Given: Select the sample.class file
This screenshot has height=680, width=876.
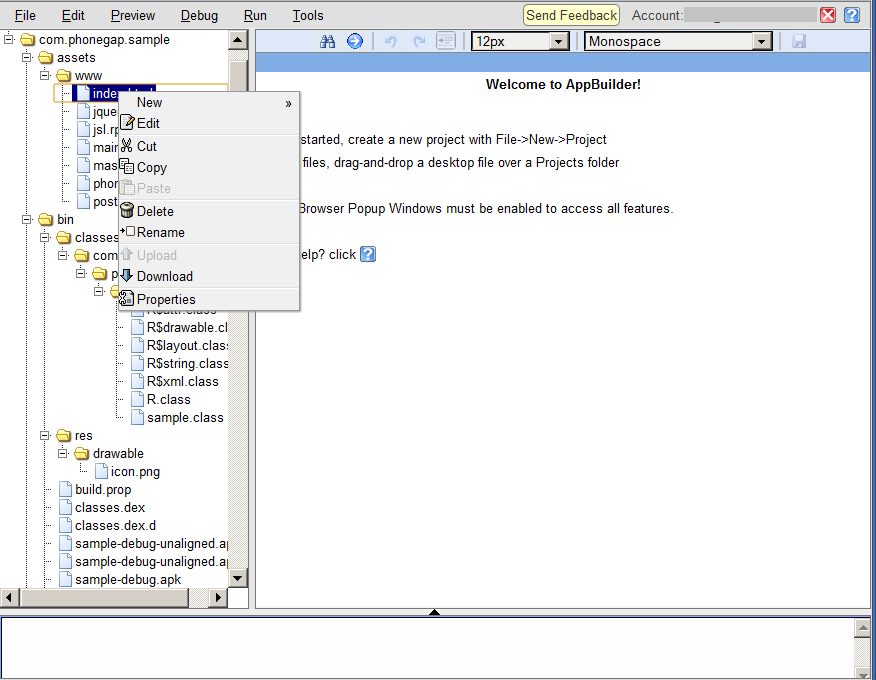Looking at the screenshot, I should (x=185, y=417).
